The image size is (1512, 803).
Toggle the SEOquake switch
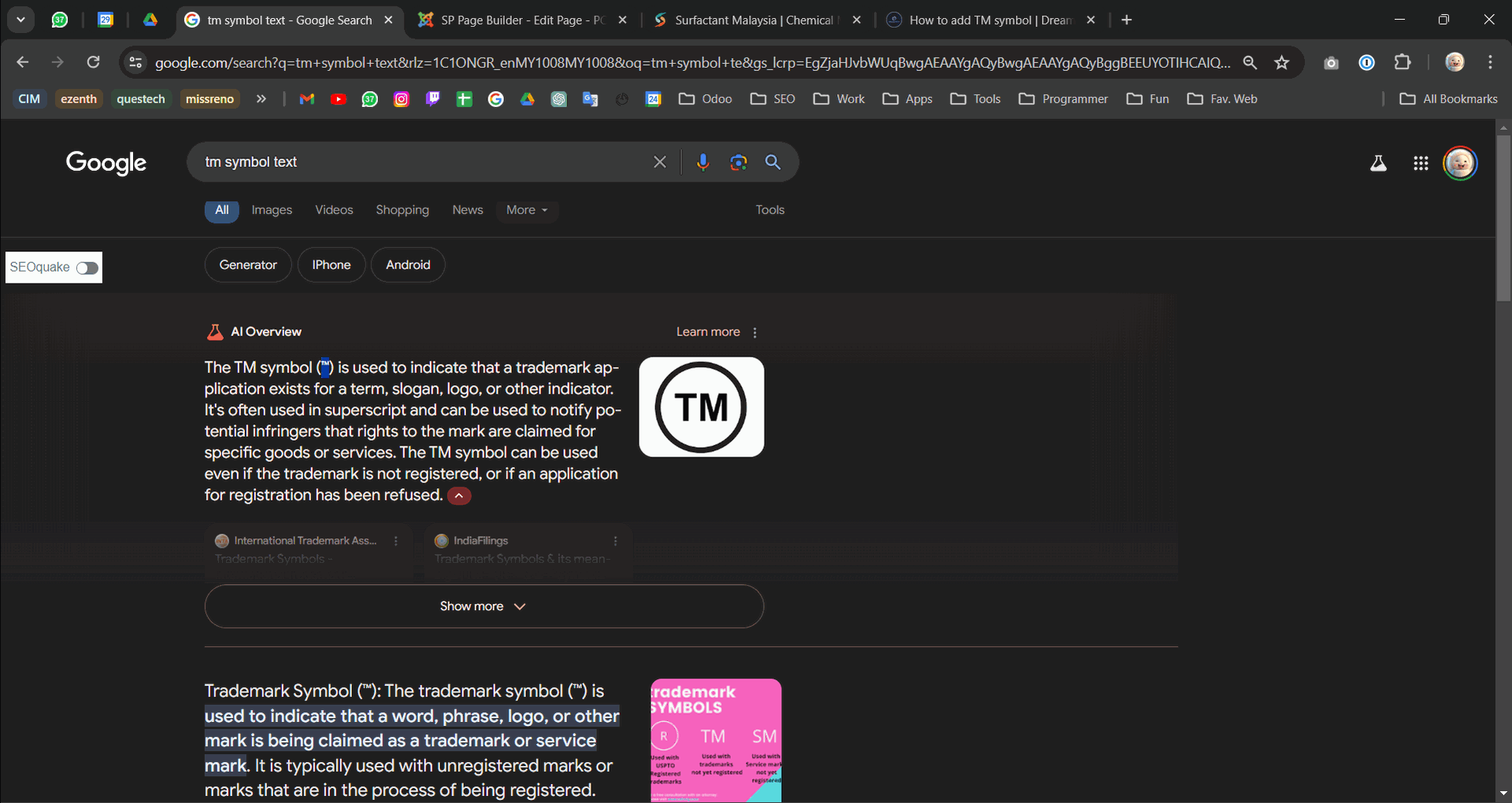click(x=87, y=268)
